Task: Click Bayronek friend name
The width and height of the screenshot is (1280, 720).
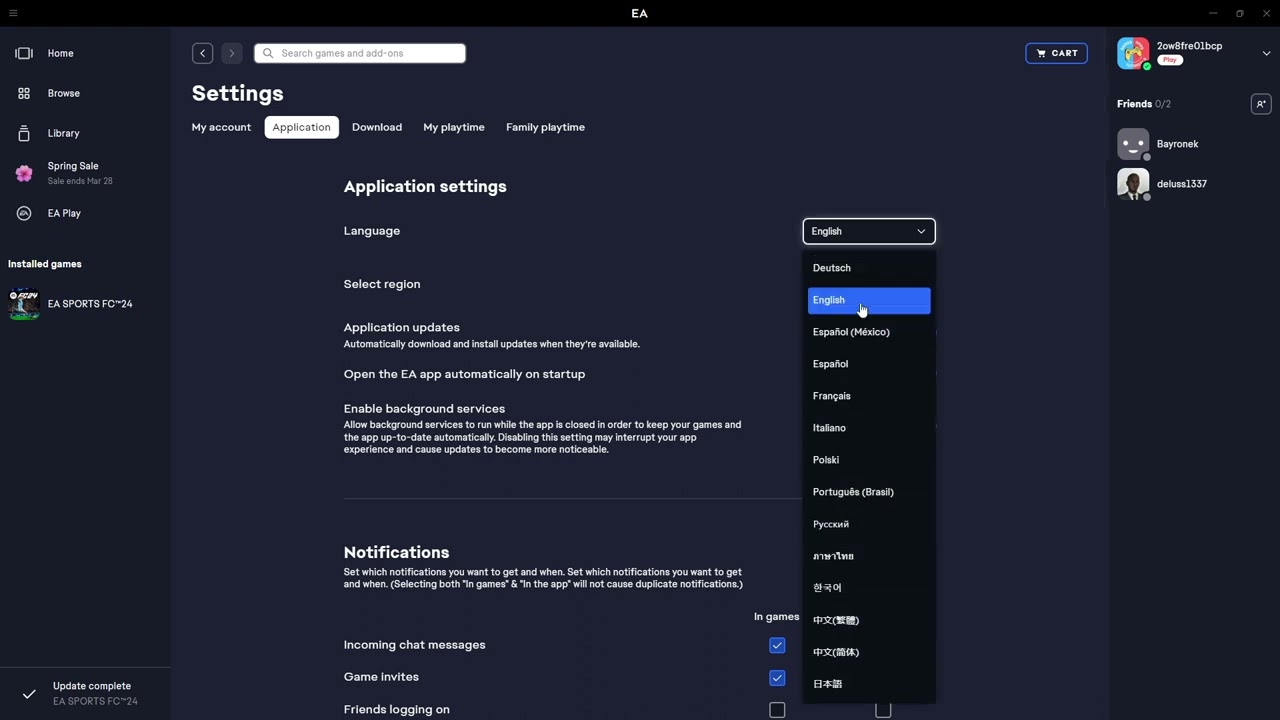Action: 1177,144
